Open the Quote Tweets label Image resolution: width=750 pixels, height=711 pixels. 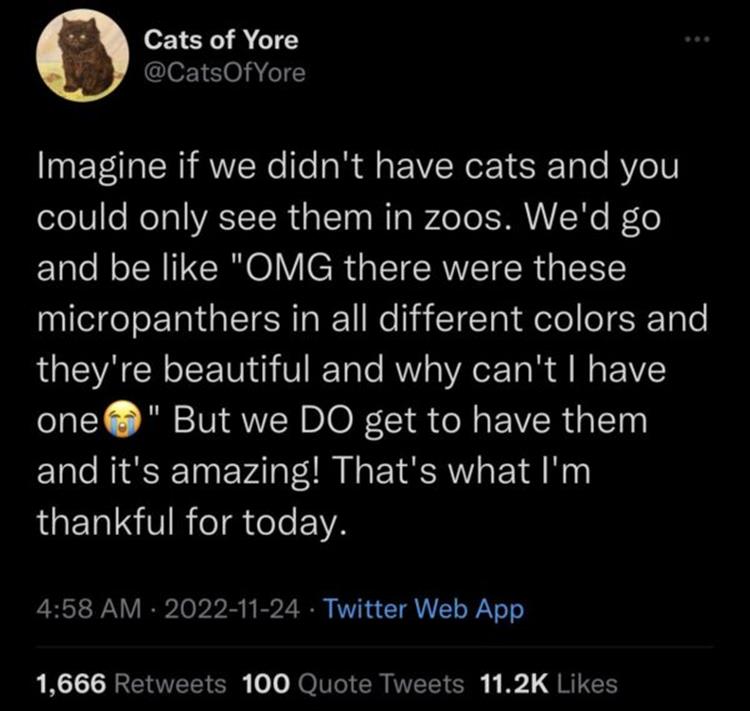coord(381,684)
